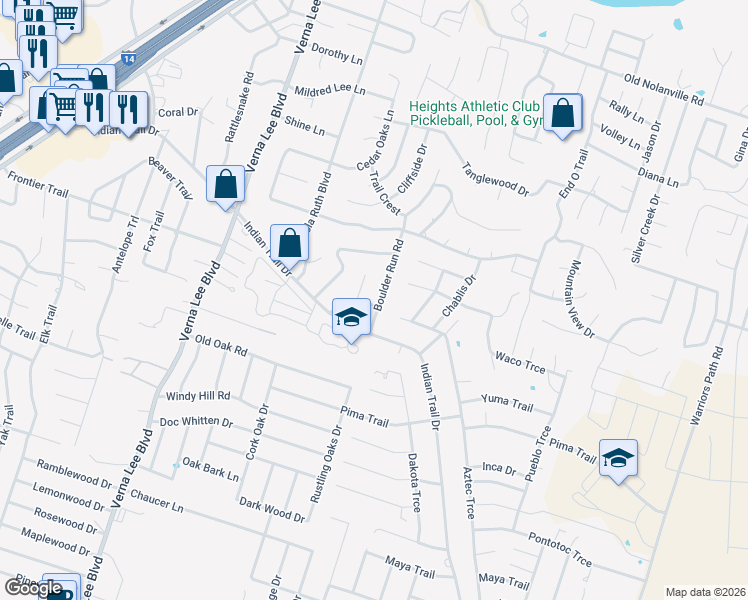Click the Cork Oak Dr label
Image resolution: width=748 pixels, height=600 pixels.
(x=258, y=432)
